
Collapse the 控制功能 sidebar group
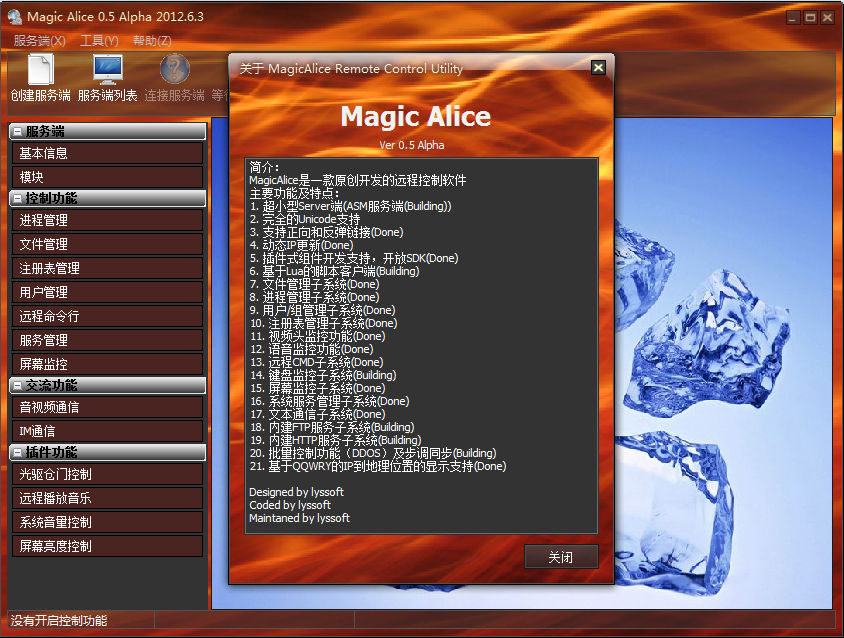(18, 199)
